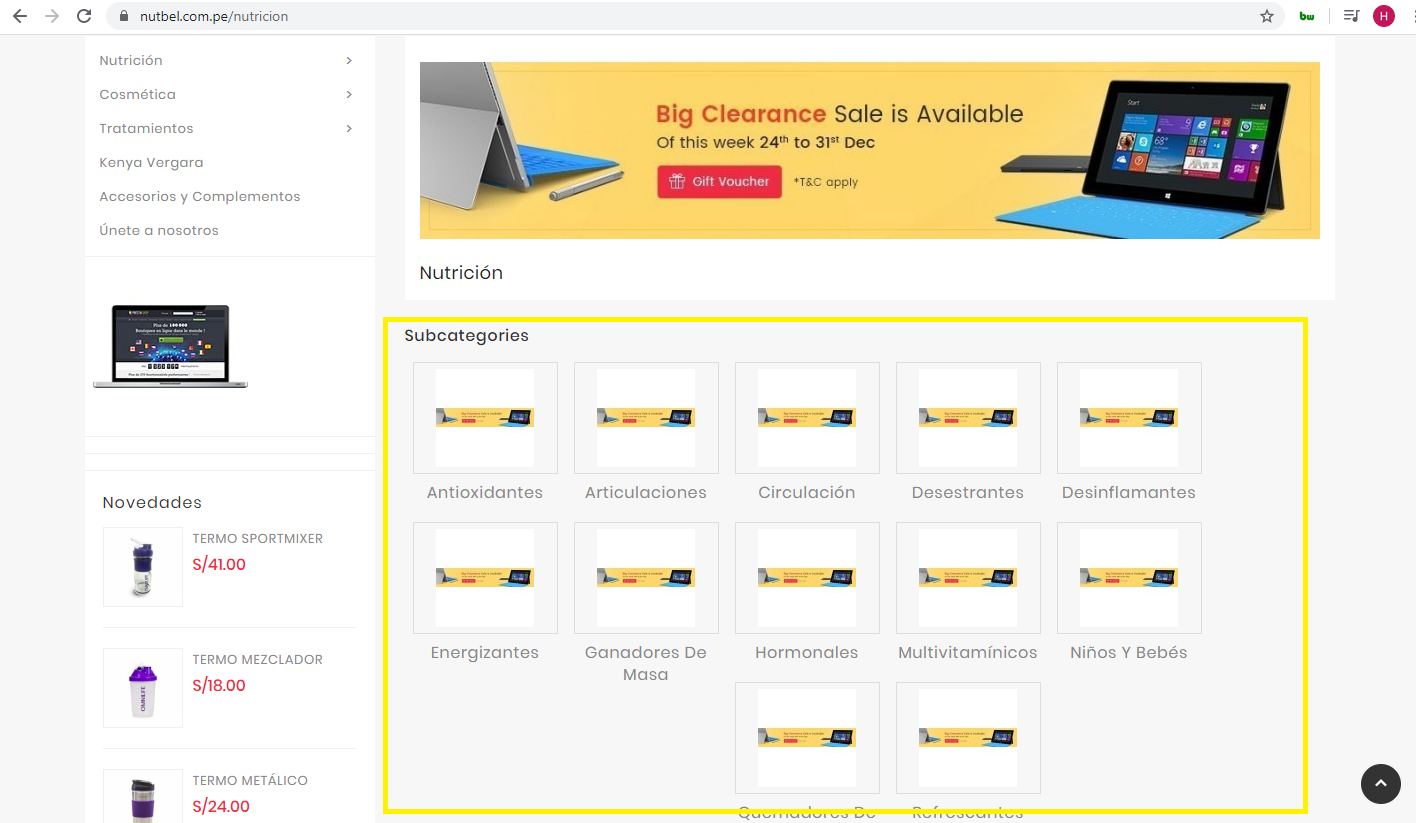Open the media control playlist icon
Image resolution: width=1416 pixels, height=823 pixels.
tap(1352, 16)
